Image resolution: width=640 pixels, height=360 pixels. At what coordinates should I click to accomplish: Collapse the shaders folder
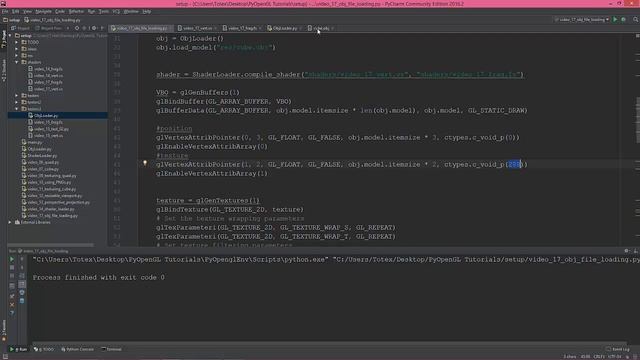17,62
